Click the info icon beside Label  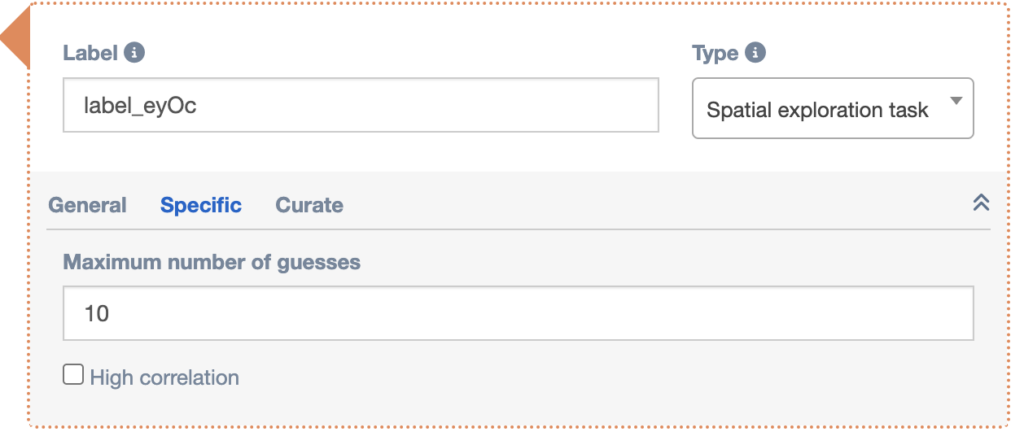tap(135, 53)
